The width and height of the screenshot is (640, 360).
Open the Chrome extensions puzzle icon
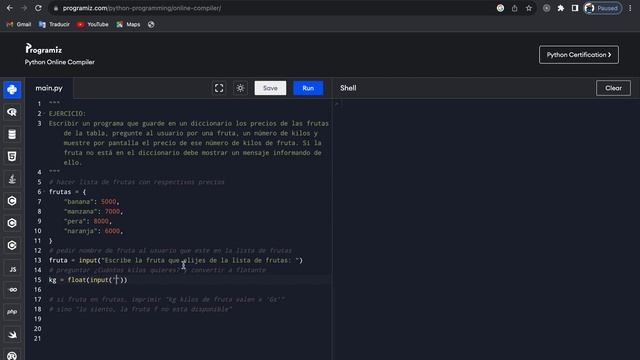coord(561,8)
